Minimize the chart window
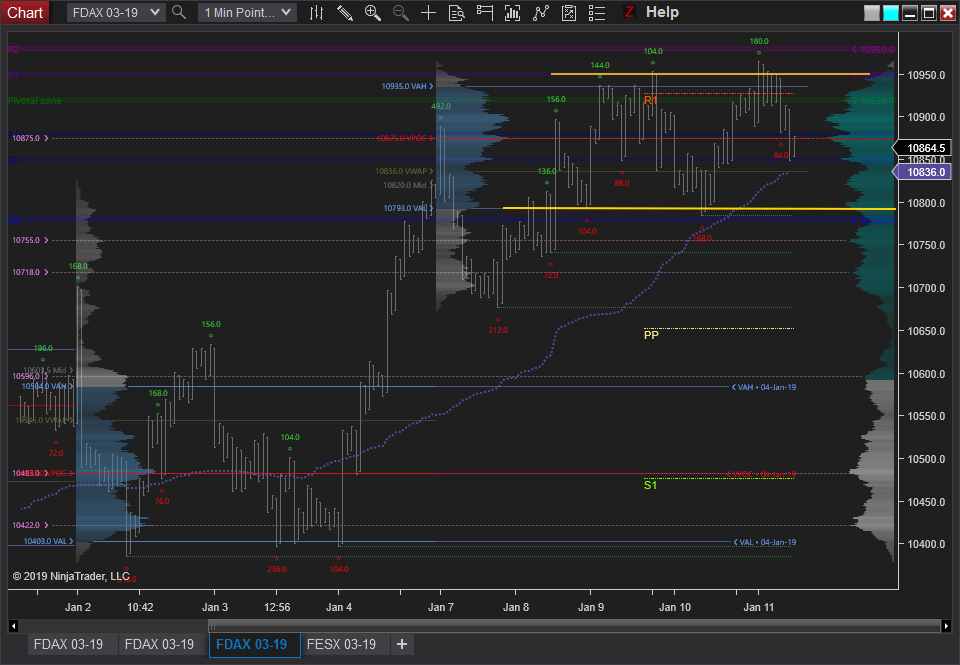 [910, 13]
